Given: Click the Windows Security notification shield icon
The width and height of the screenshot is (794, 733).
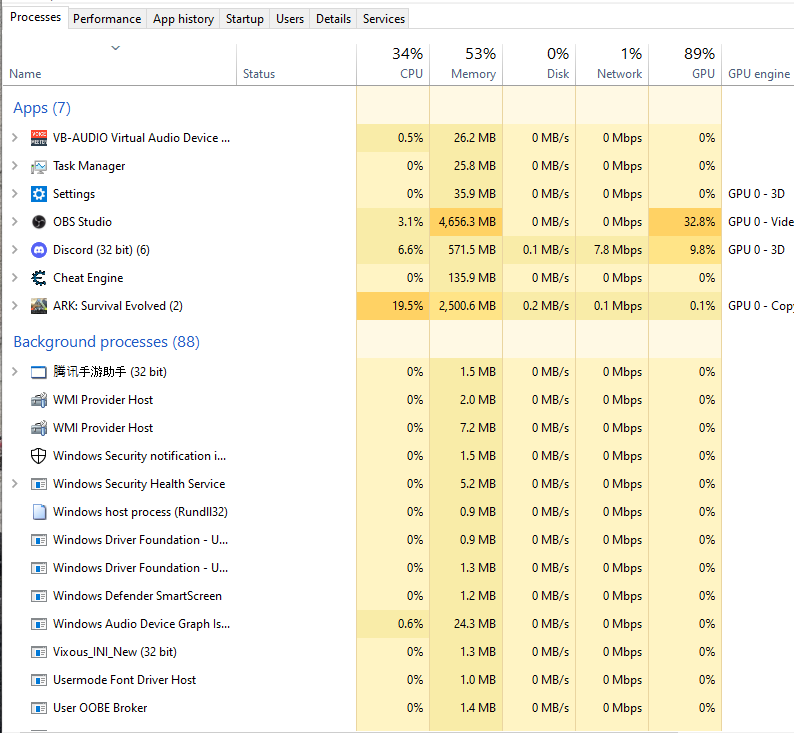Looking at the screenshot, I should point(38,456).
